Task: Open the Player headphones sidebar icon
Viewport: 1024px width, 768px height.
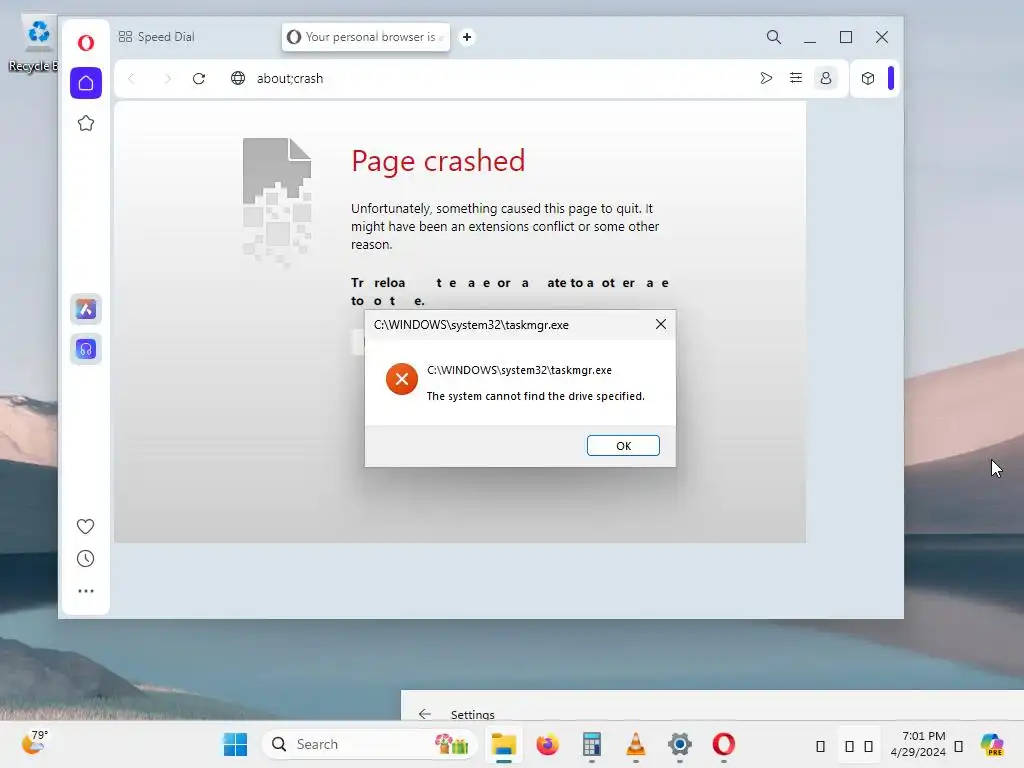Action: click(86, 349)
